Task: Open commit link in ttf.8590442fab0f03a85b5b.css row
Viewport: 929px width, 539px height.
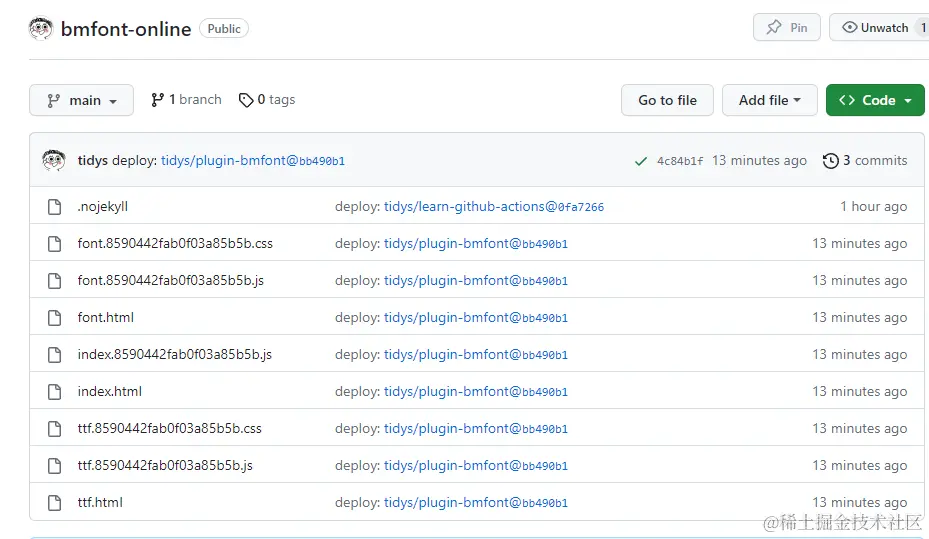Action: coord(476,429)
